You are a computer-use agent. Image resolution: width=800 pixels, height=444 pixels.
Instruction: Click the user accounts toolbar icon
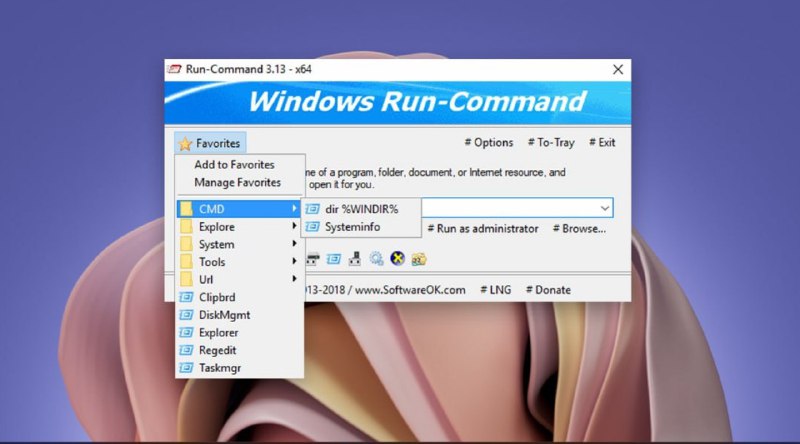tap(419, 259)
